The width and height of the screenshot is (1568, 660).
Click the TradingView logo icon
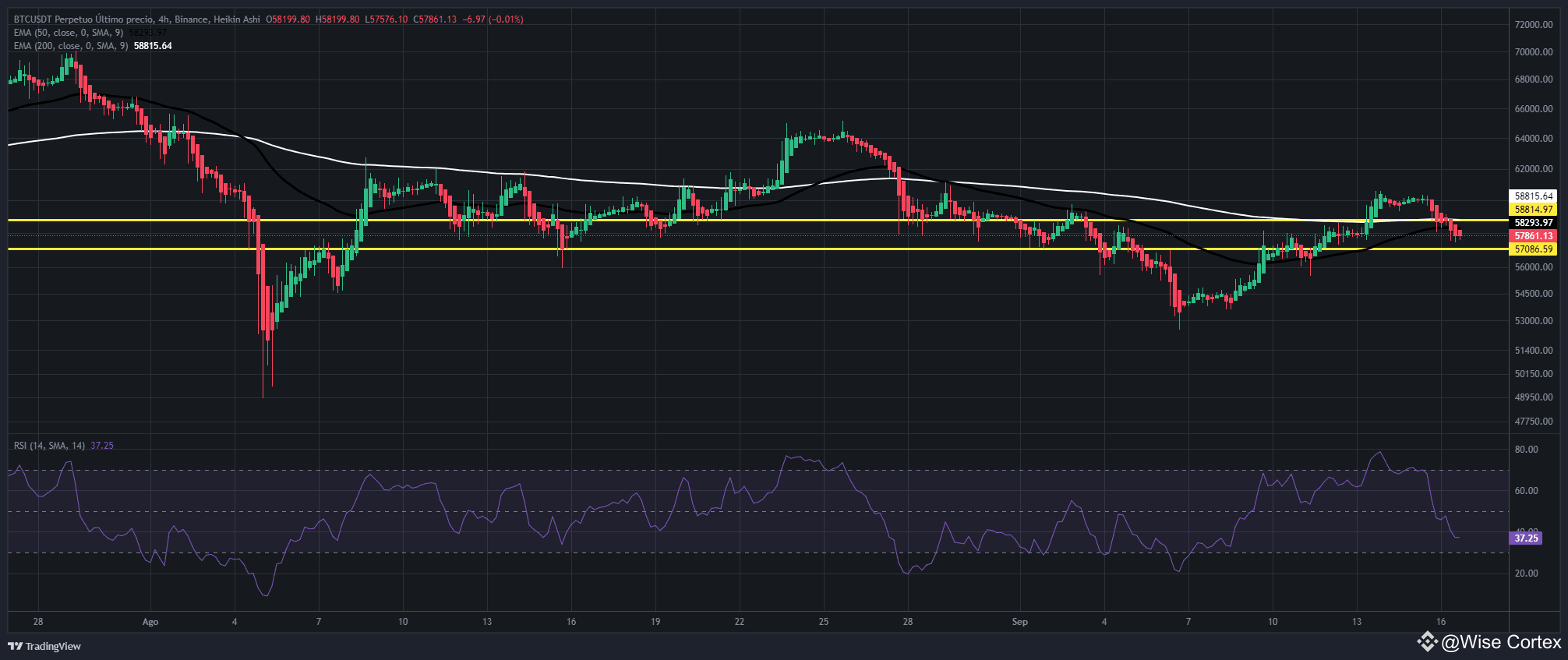coord(15,646)
